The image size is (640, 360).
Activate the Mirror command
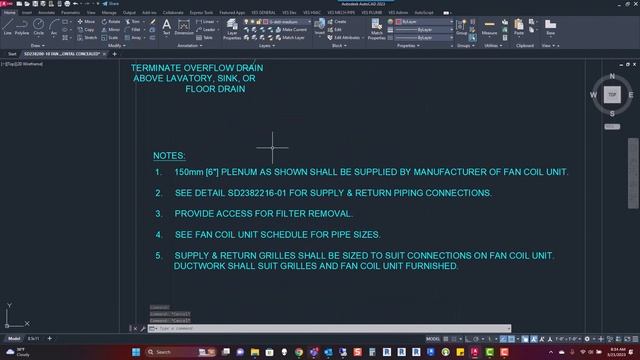(x=111, y=29)
